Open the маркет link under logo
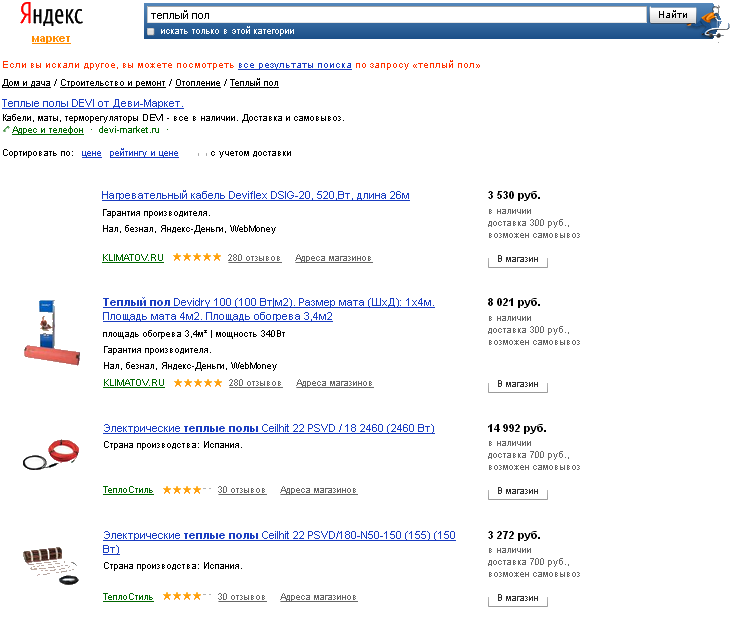The height and width of the screenshot is (631, 741). [51, 38]
